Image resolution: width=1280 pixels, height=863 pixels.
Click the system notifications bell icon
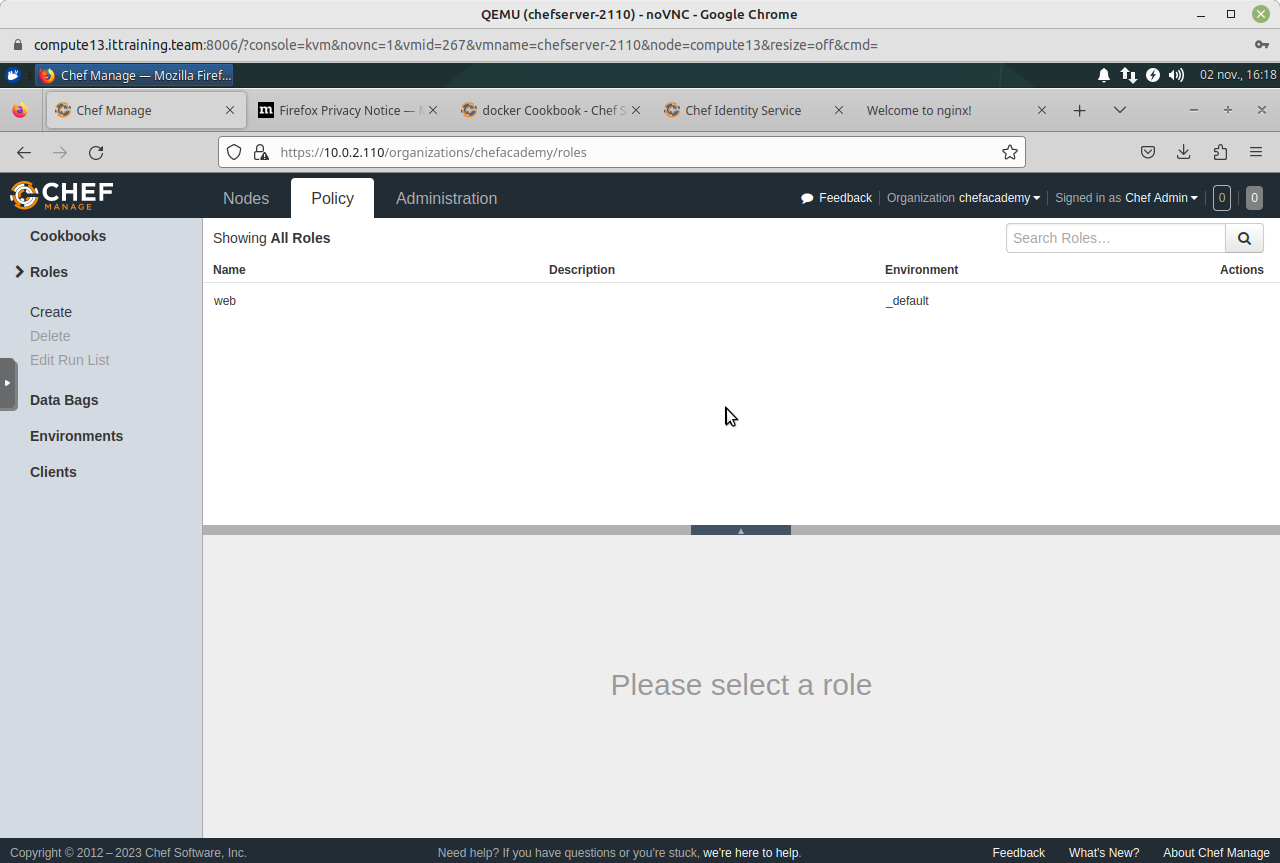click(1104, 75)
